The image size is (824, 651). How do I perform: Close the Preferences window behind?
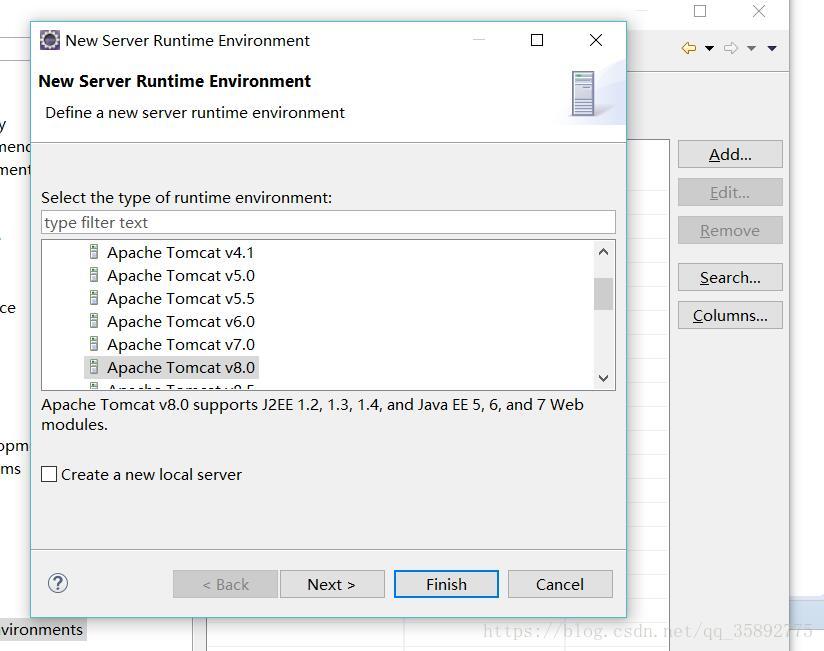[x=759, y=11]
